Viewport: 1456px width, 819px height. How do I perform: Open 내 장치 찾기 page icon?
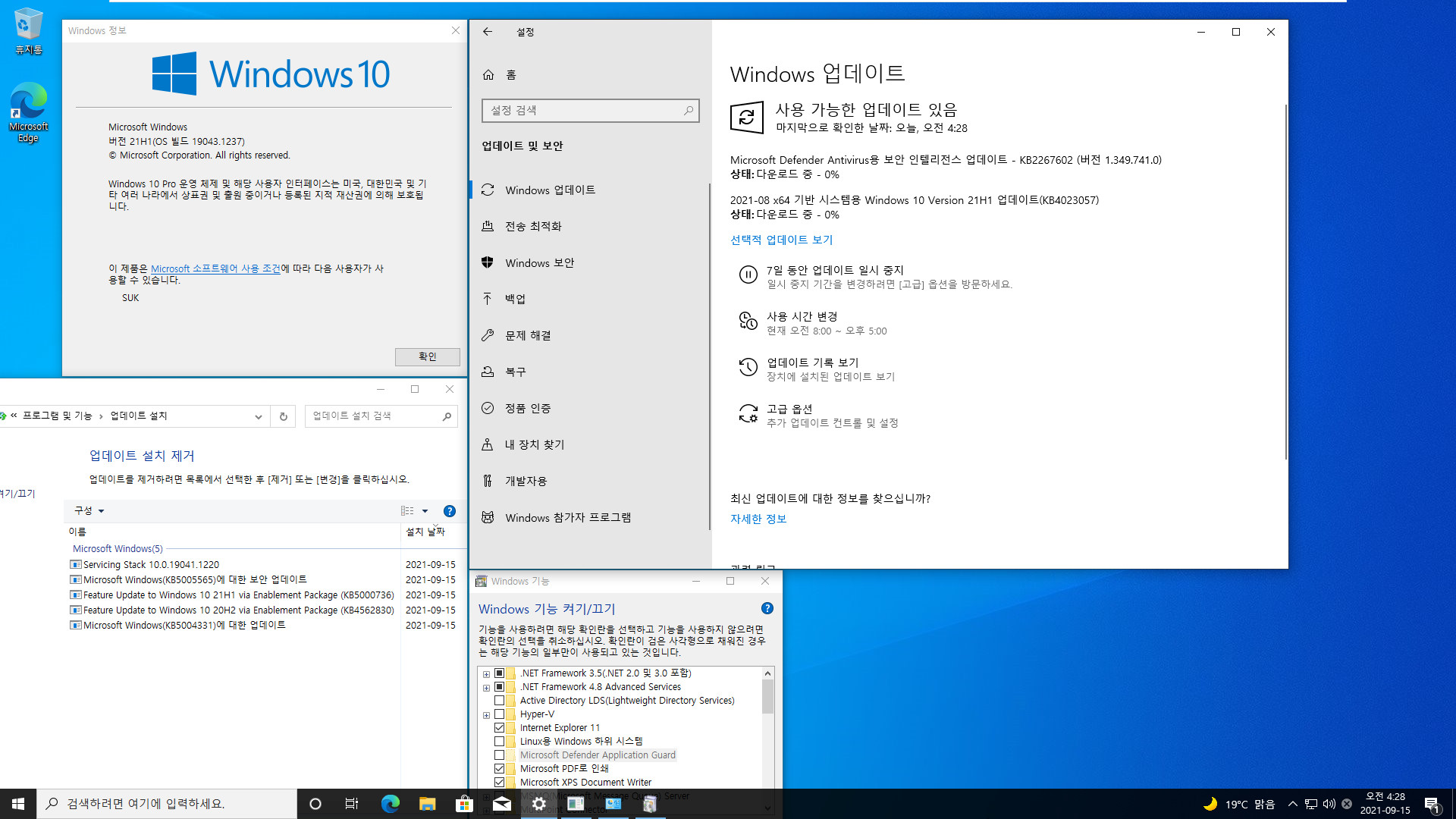488,444
